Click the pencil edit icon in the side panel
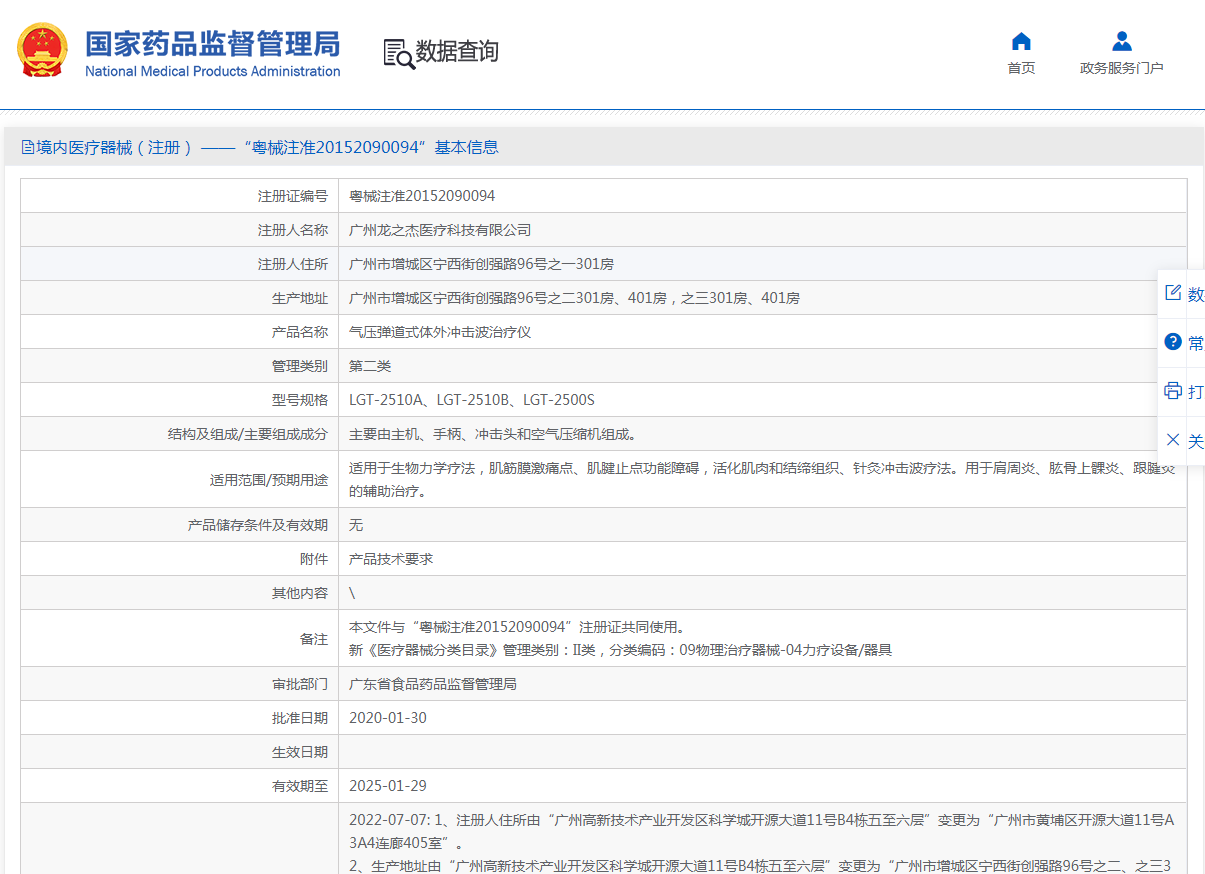The width and height of the screenshot is (1205, 874). pyautogui.click(x=1173, y=293)
